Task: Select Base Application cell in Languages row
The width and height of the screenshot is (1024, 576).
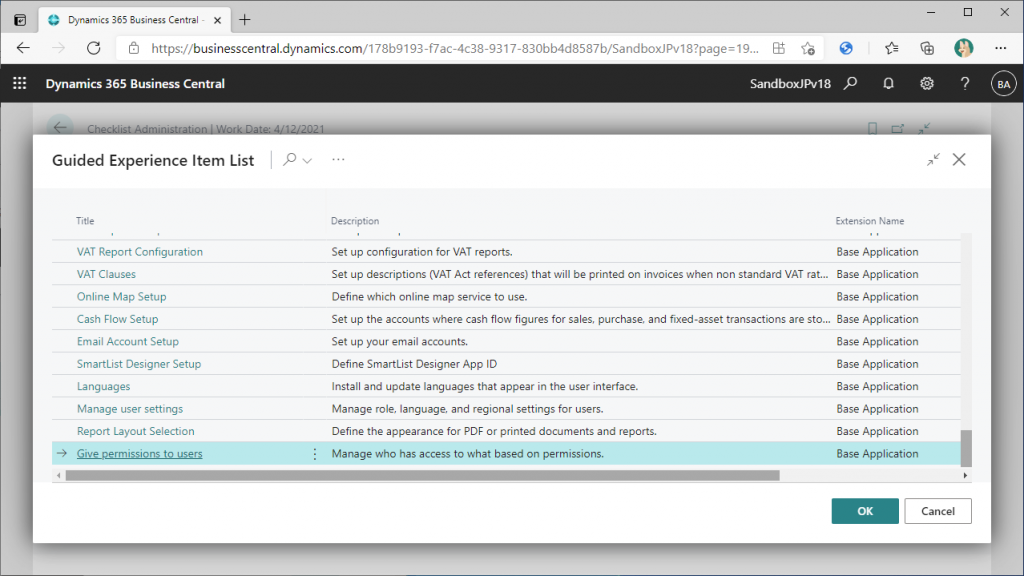Action: (877, 387)
